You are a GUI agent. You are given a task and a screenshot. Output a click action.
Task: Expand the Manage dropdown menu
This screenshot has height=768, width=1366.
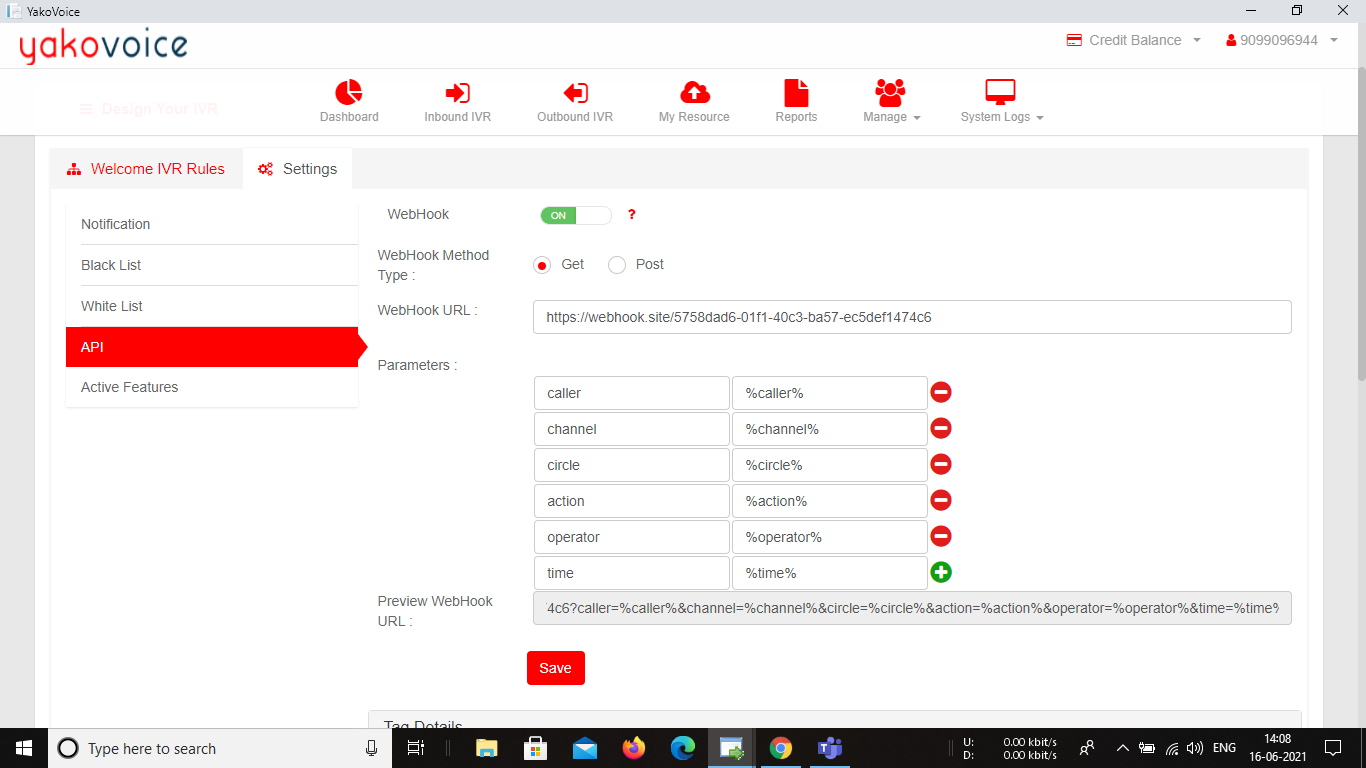[890, 102]
